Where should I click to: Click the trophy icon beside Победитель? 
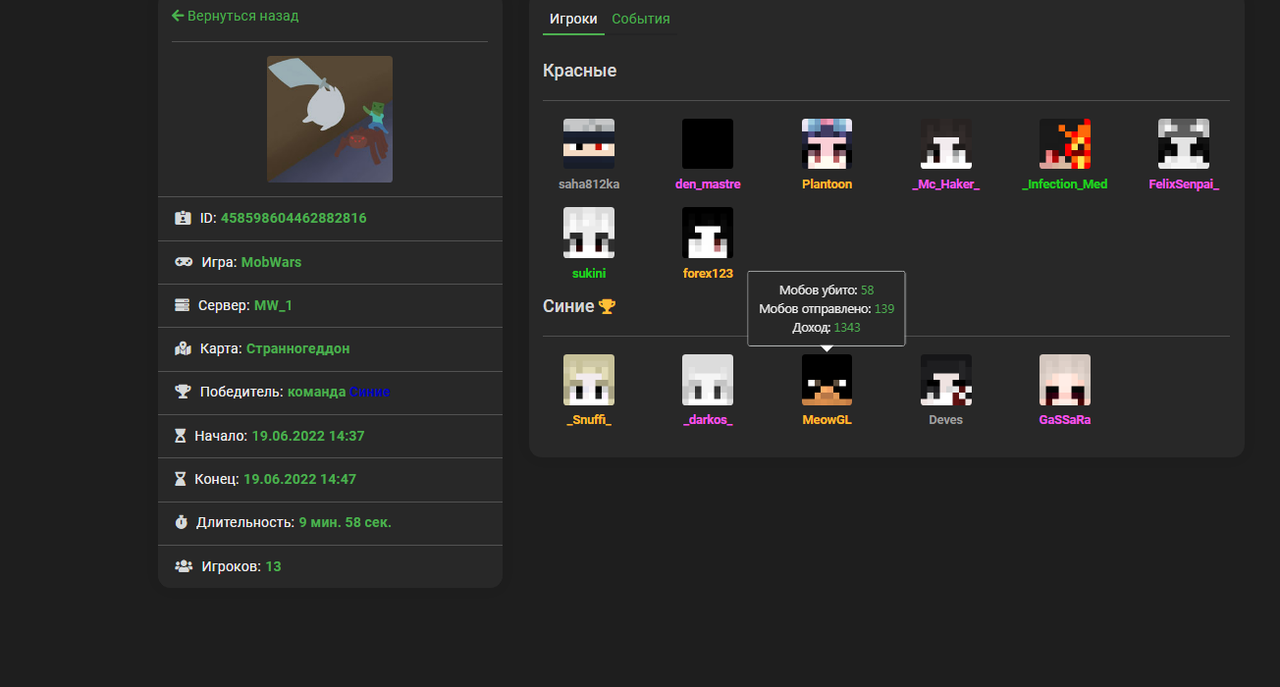coord(183,392)
